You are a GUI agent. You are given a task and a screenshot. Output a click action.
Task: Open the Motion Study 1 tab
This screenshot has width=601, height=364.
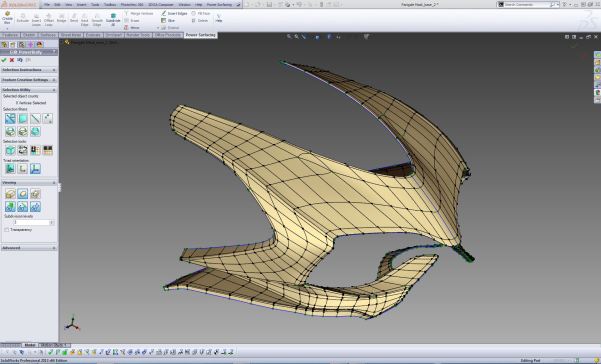[54, 345]
